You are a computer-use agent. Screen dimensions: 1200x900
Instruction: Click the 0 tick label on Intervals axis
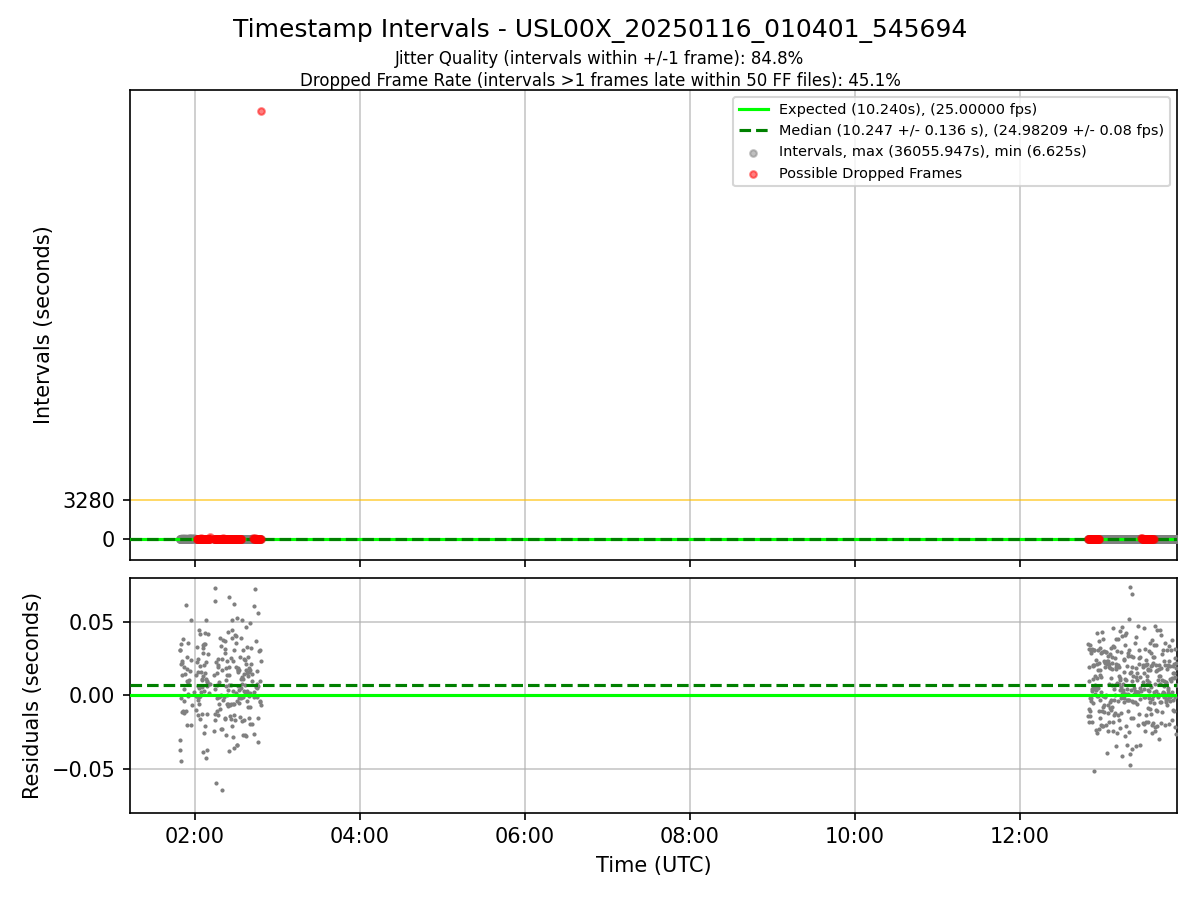110,539
